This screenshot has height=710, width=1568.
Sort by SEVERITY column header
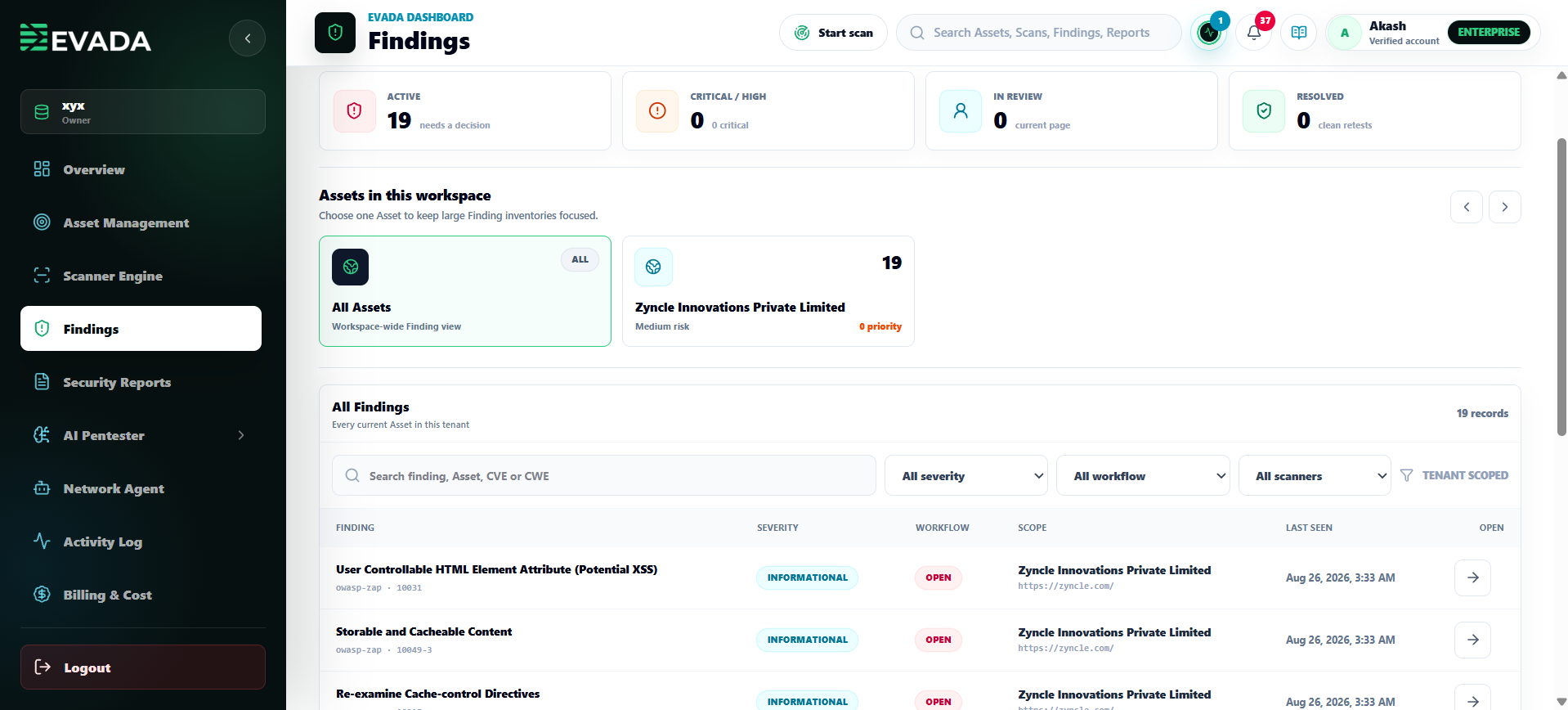777,528
